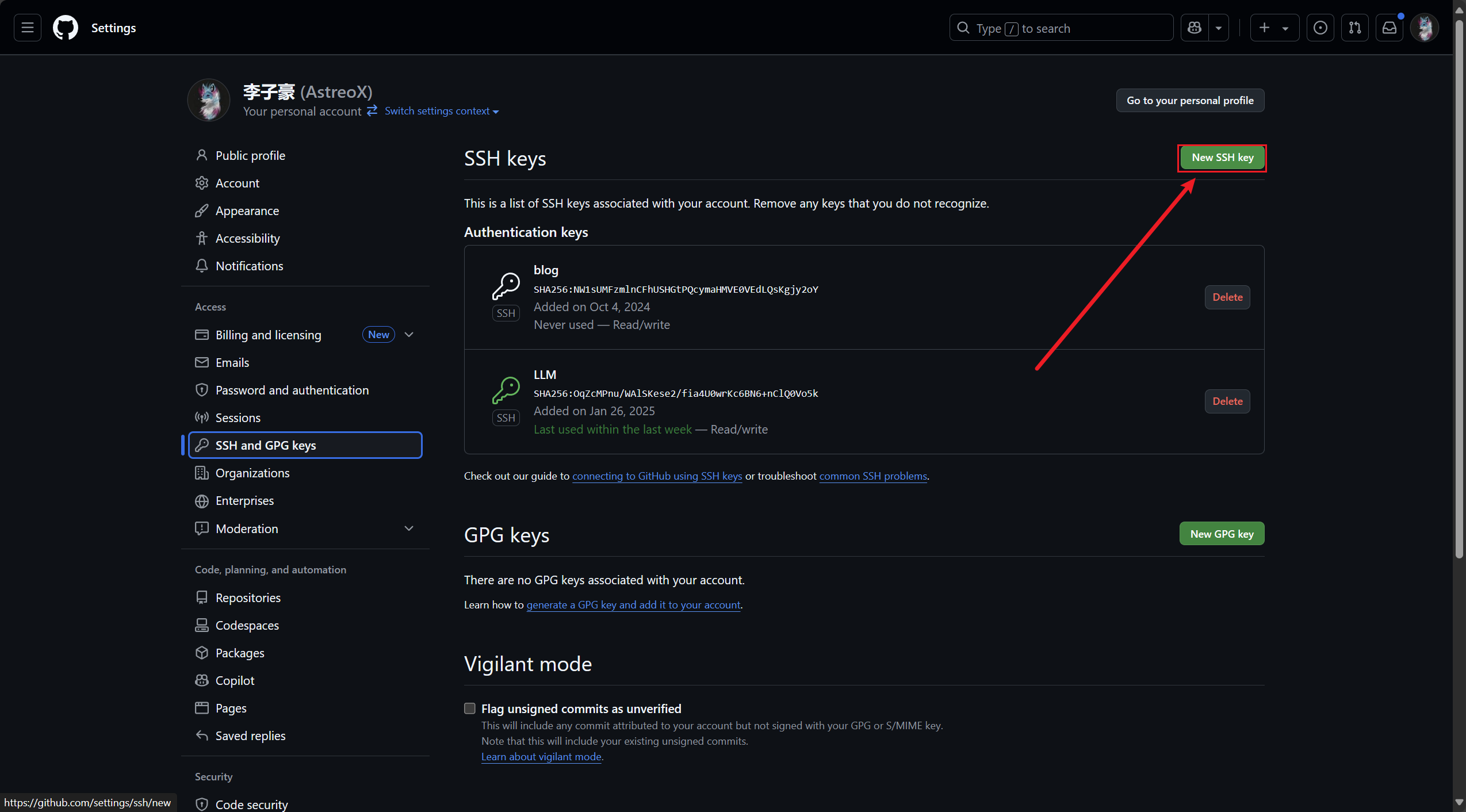Open Copilot chat icon in header
The width and height of the screenshot is (1466, 812).
(1195, 28)
